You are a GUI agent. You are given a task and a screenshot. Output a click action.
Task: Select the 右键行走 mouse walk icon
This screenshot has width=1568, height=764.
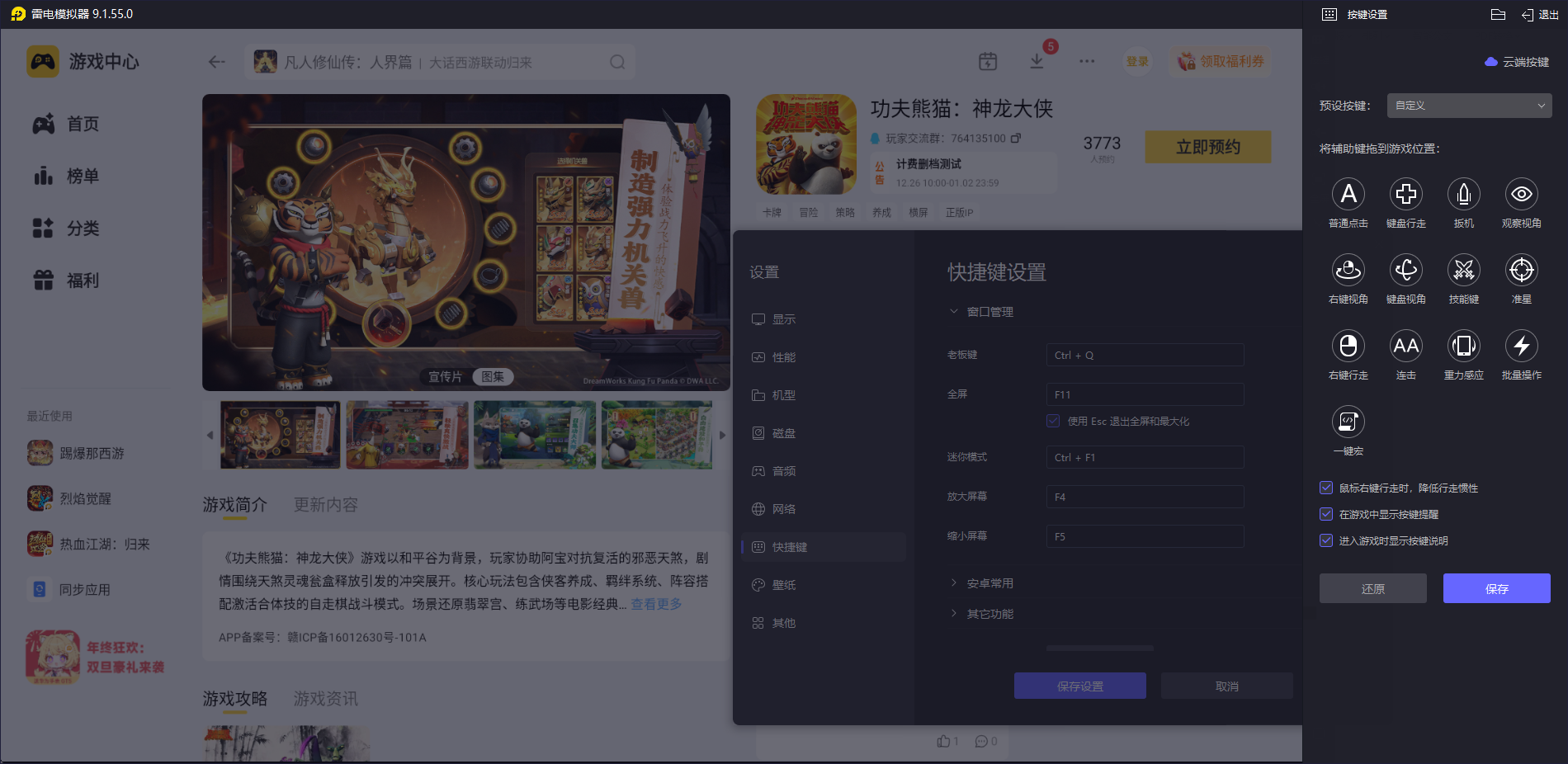click(x=1348, y=346)
